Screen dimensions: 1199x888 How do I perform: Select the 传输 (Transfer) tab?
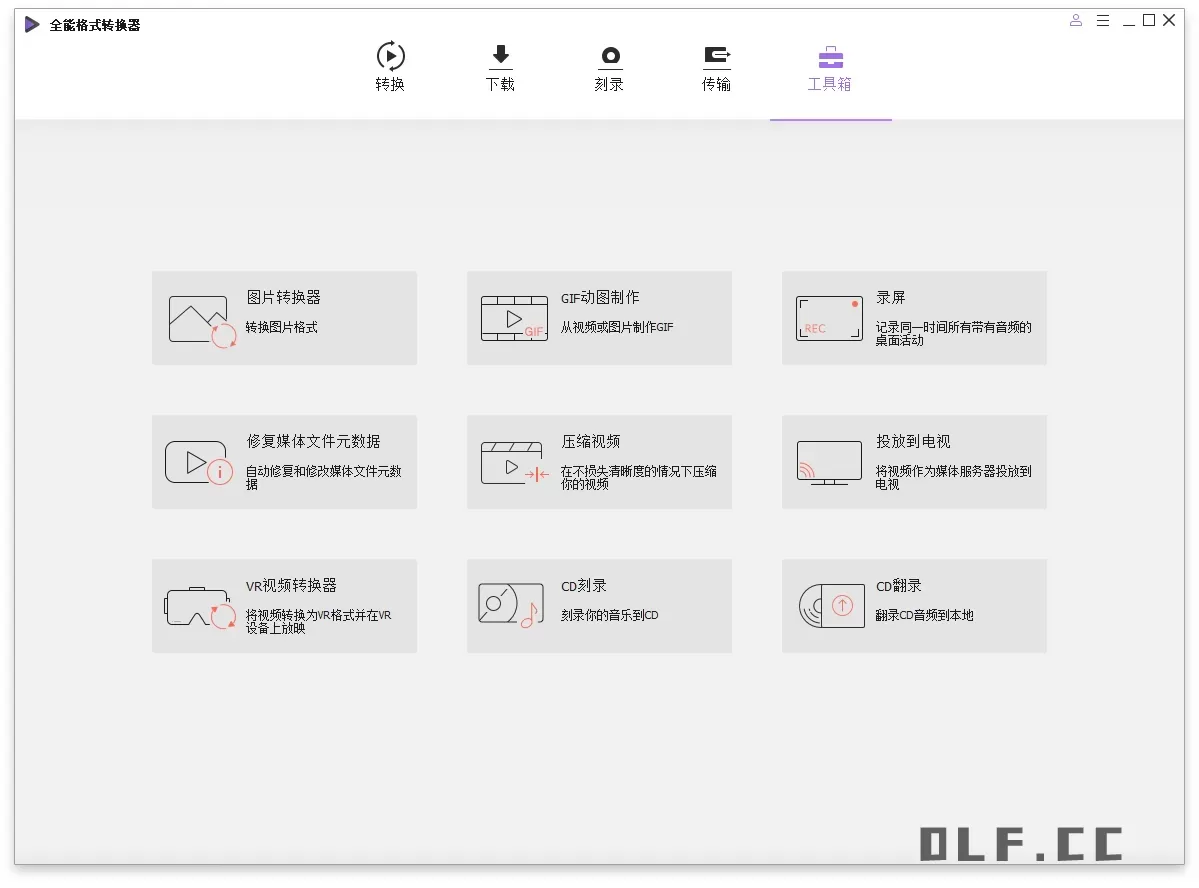pyautogui.click(x=716, y=67)
